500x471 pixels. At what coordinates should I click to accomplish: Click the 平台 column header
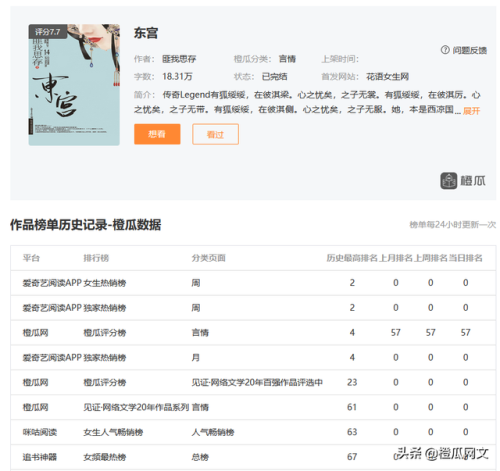point(31,258)
